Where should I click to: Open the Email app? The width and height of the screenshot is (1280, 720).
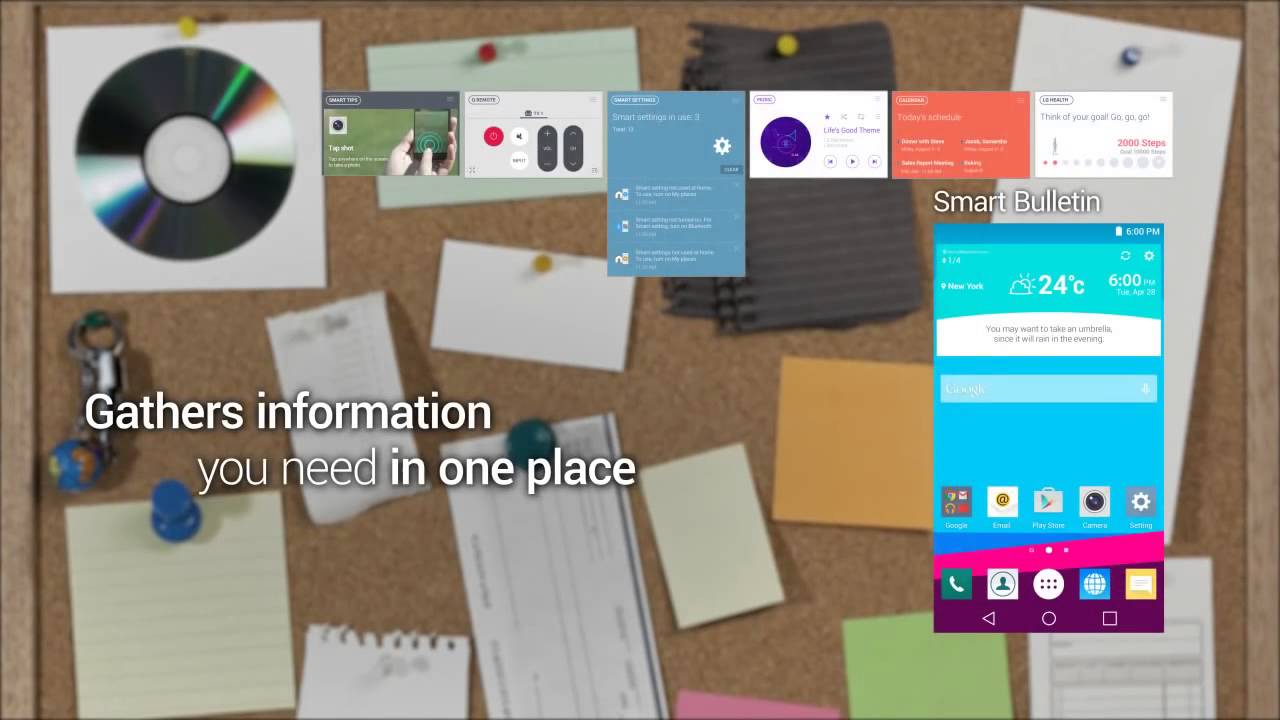tap(1002, 502)
